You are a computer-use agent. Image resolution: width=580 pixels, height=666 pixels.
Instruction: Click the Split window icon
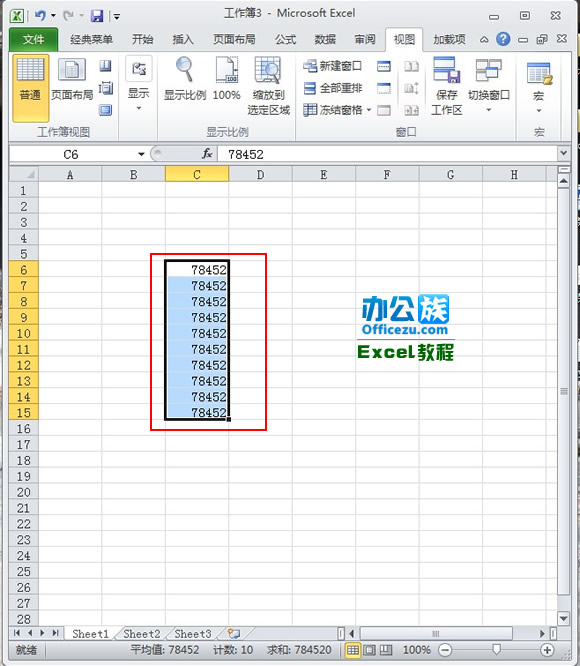[384, 66]
